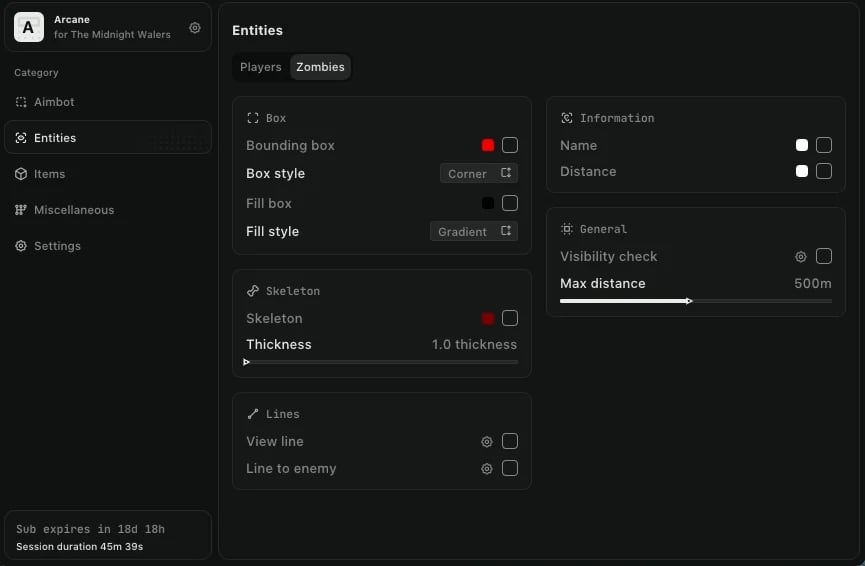
Task: Open the Box style Corner dropdown
Action: 479,174
